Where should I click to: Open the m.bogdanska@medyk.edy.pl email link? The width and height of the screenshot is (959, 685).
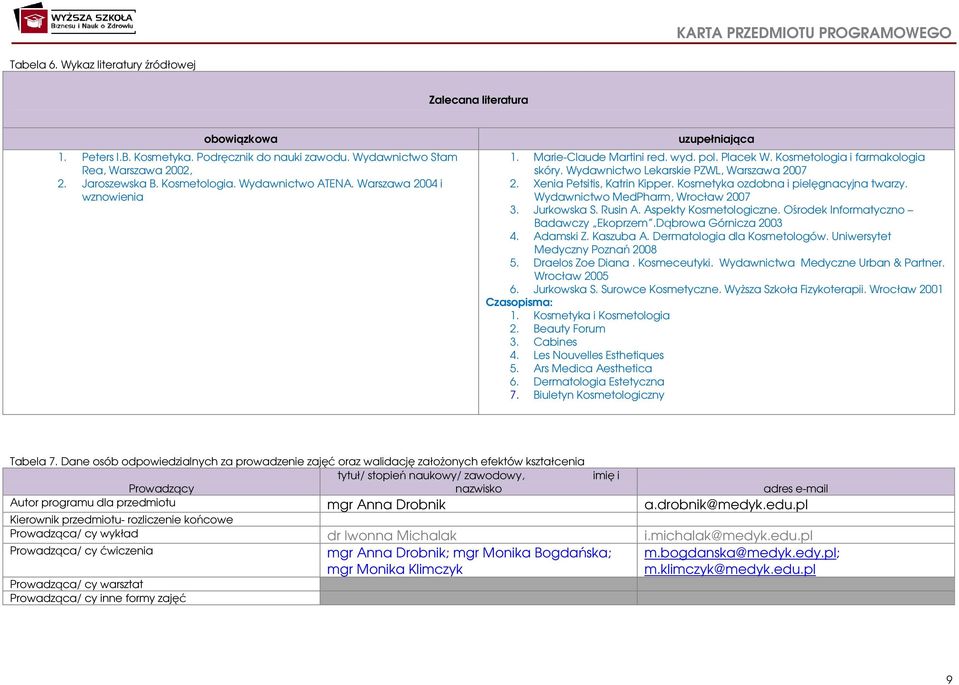coord(740,553)
